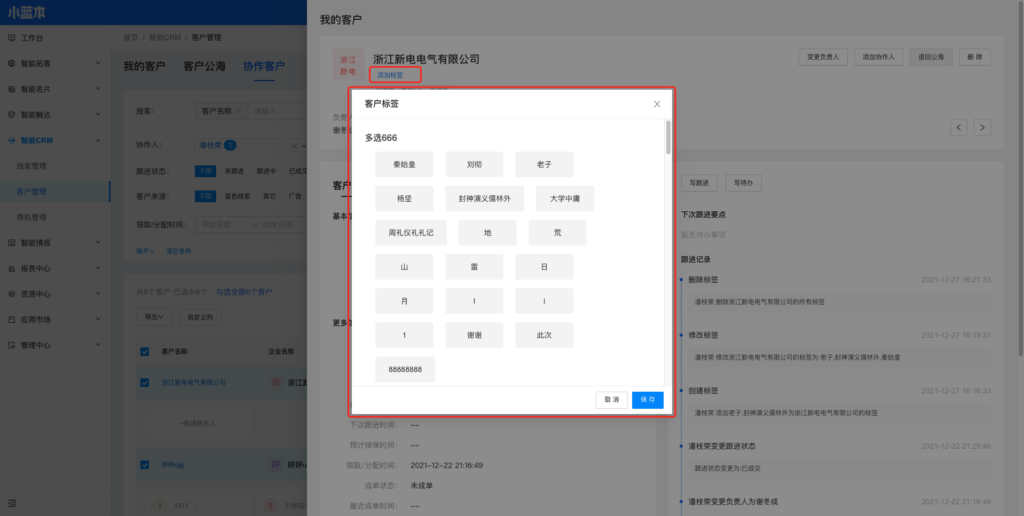Click the 应用市场 sidebar icon
The height and width of the screenshot is (516, 1024).
(x=11, y=319)
